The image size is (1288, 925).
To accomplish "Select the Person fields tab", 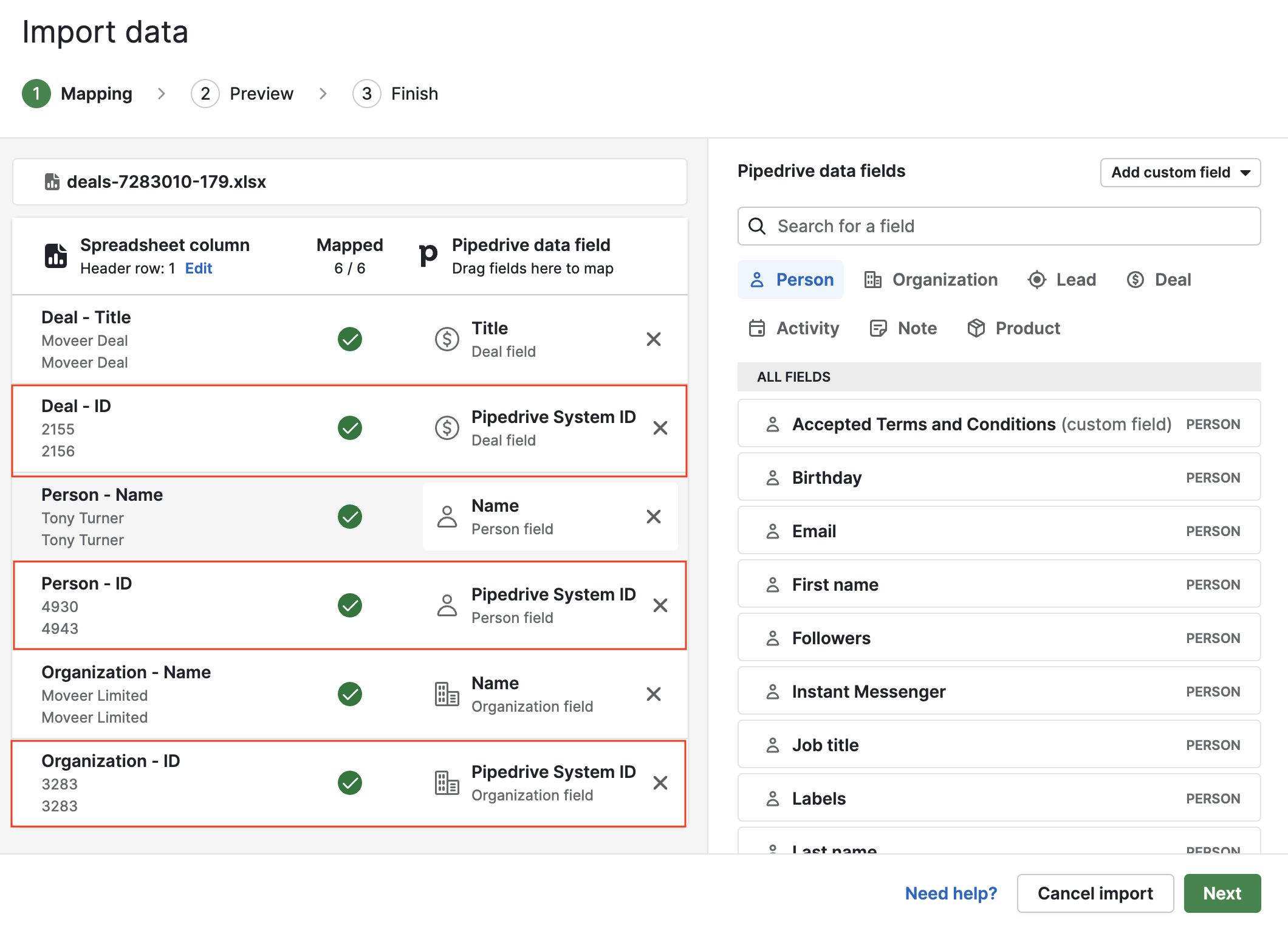I will [x=790, y=280].
